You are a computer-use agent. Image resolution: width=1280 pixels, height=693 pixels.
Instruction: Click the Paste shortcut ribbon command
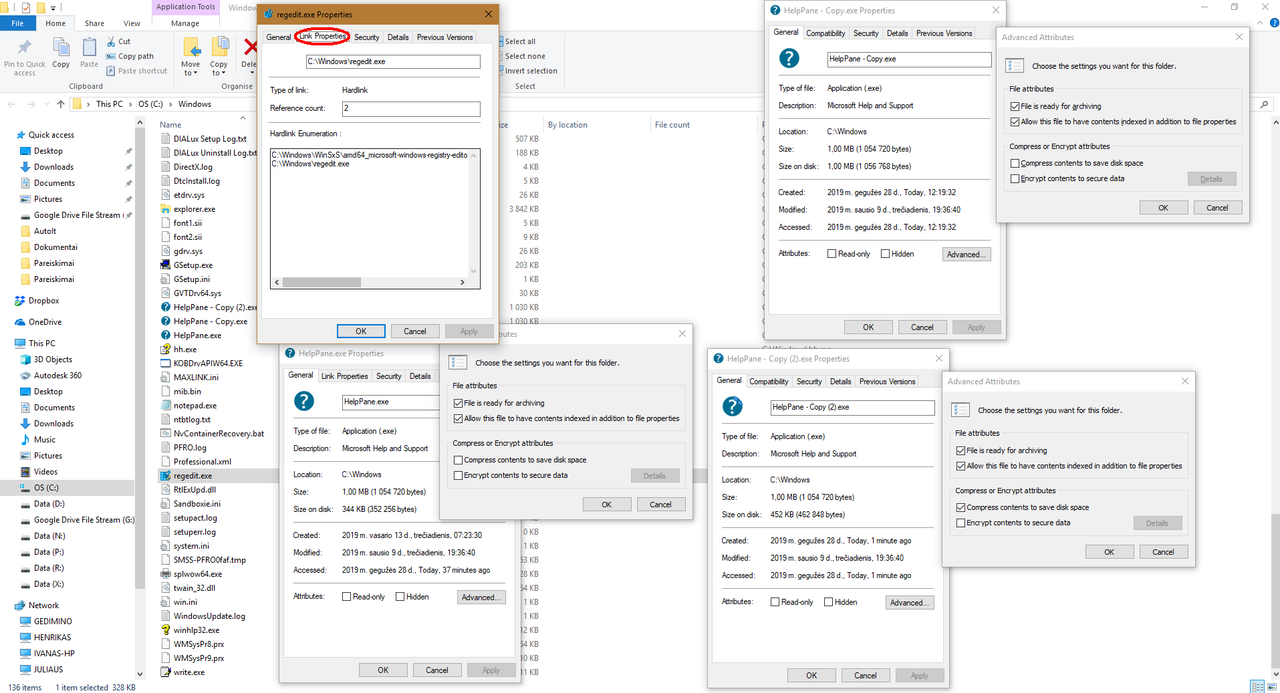(x=136, y=71)
